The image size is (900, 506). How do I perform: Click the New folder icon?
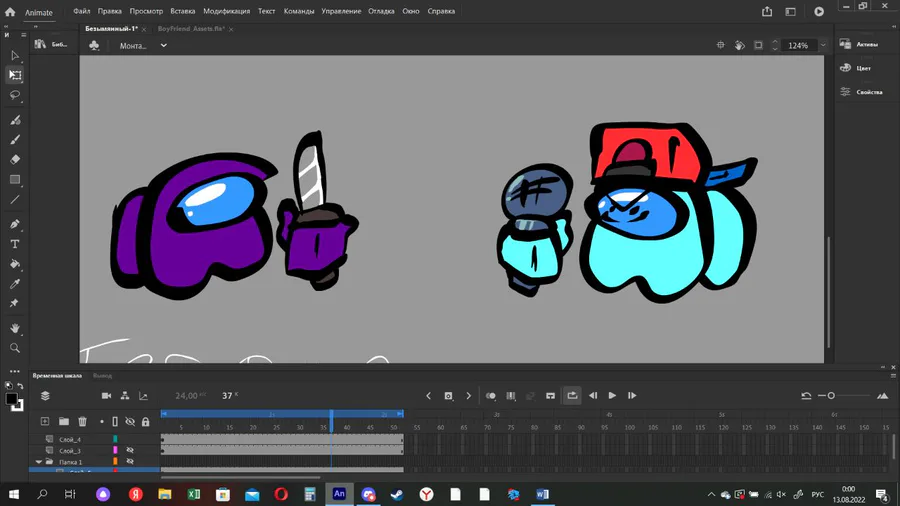(x=64, y=421)
